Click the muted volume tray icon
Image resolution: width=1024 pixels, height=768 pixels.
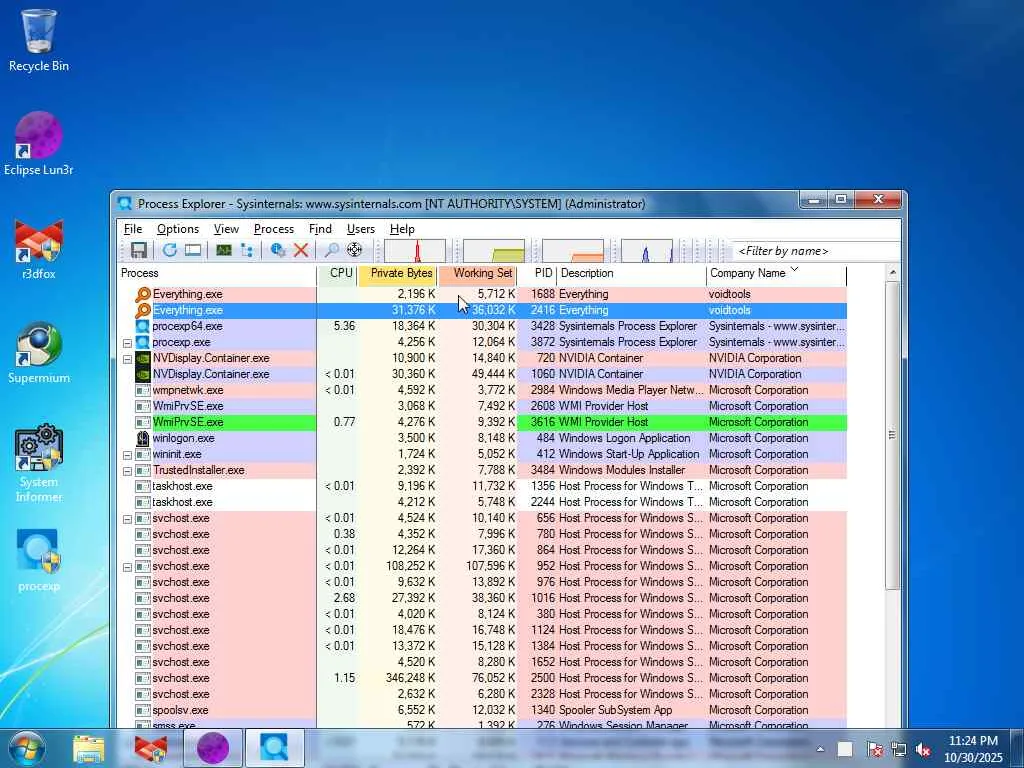coord(924,750)
